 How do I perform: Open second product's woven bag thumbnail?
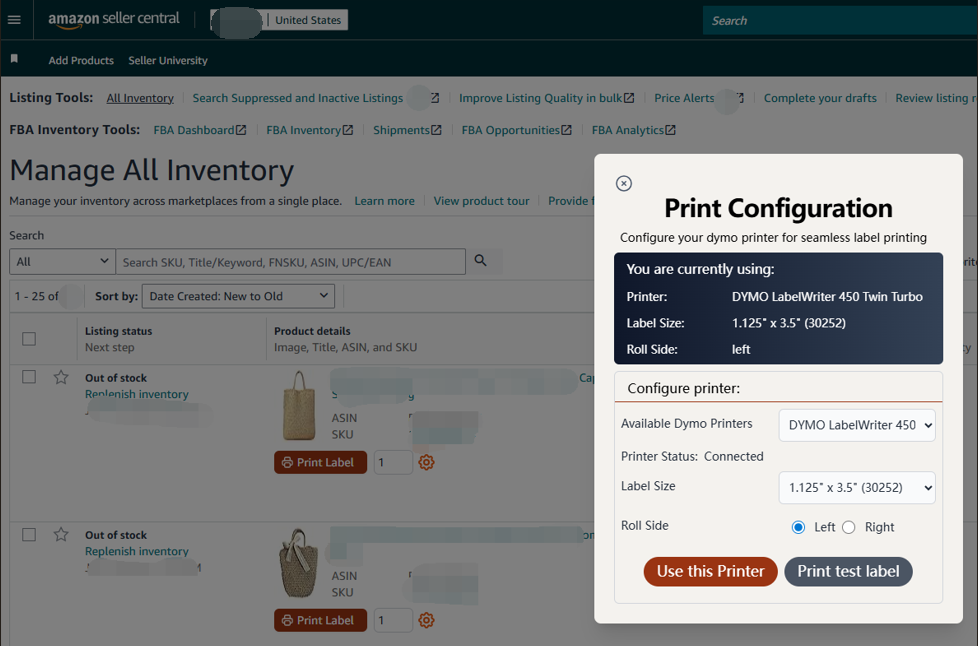coord(299,563)
